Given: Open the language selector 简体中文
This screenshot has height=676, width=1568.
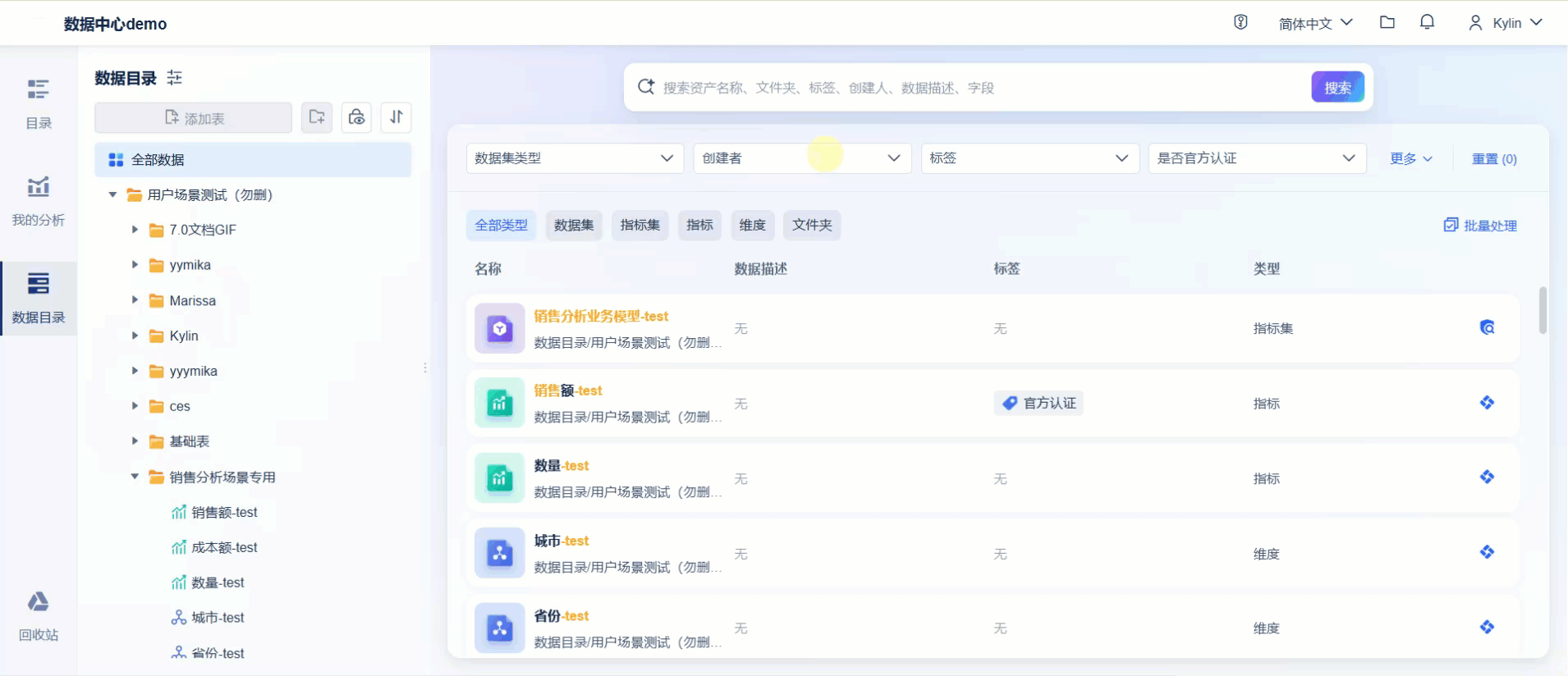Looking at the screenshot, I should (x=1315, y=24).
